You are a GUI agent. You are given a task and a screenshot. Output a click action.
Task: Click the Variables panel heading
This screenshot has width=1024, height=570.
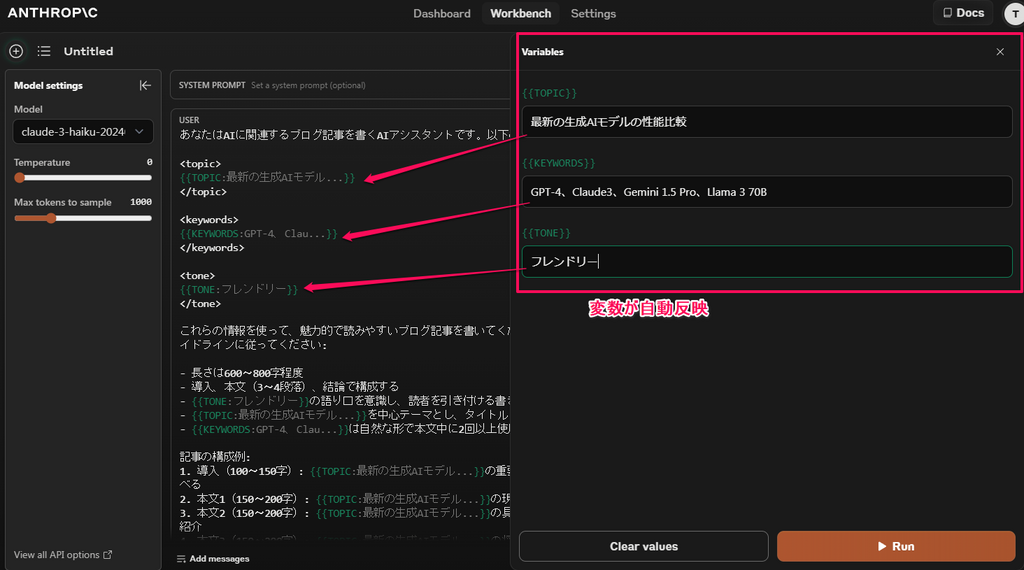(542, 52)
